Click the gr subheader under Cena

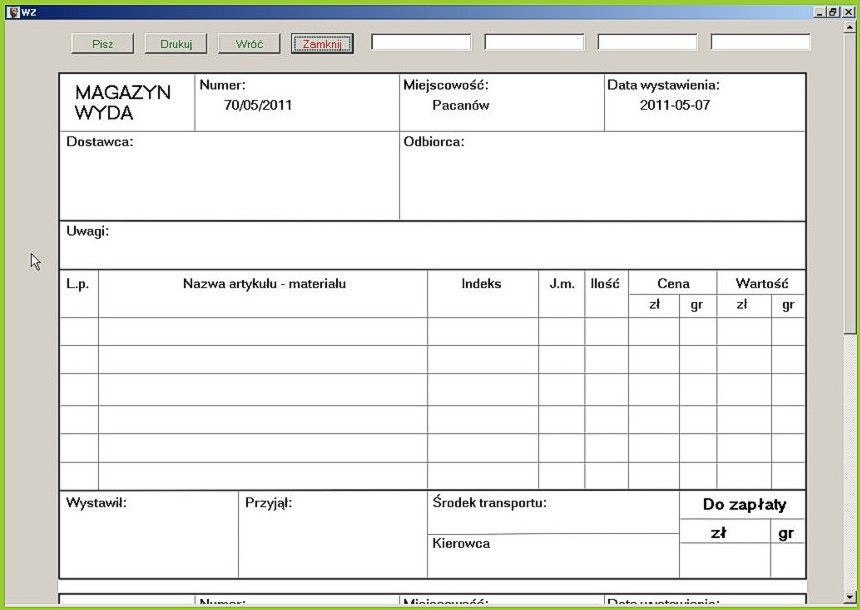pos(697,306)
